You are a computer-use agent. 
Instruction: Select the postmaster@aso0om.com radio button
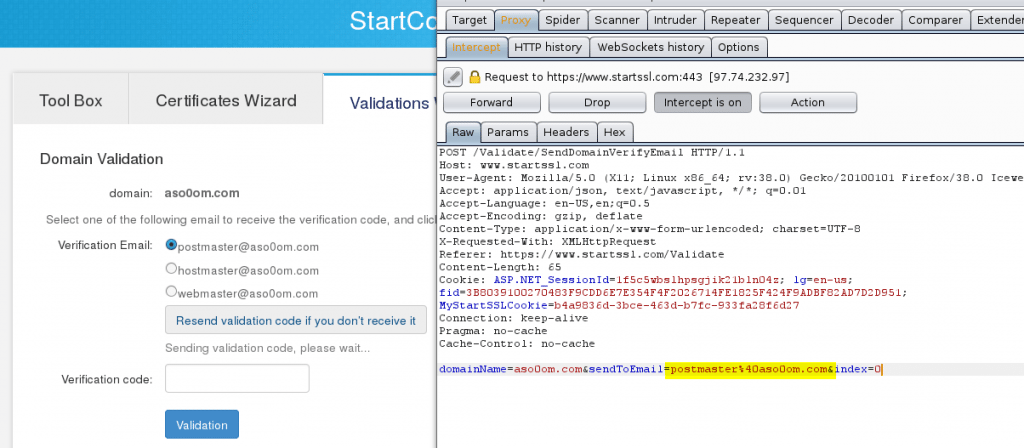[x=171, y=244]
